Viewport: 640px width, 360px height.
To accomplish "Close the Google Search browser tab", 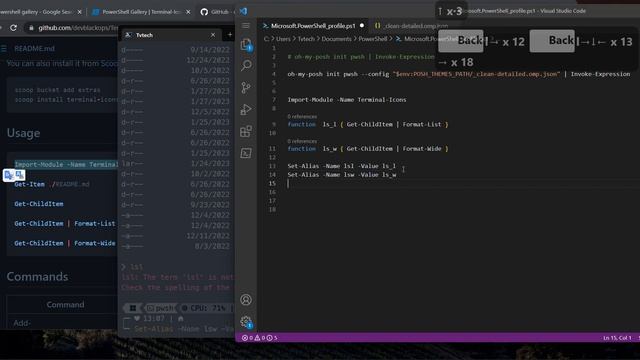I will [79, 12].
